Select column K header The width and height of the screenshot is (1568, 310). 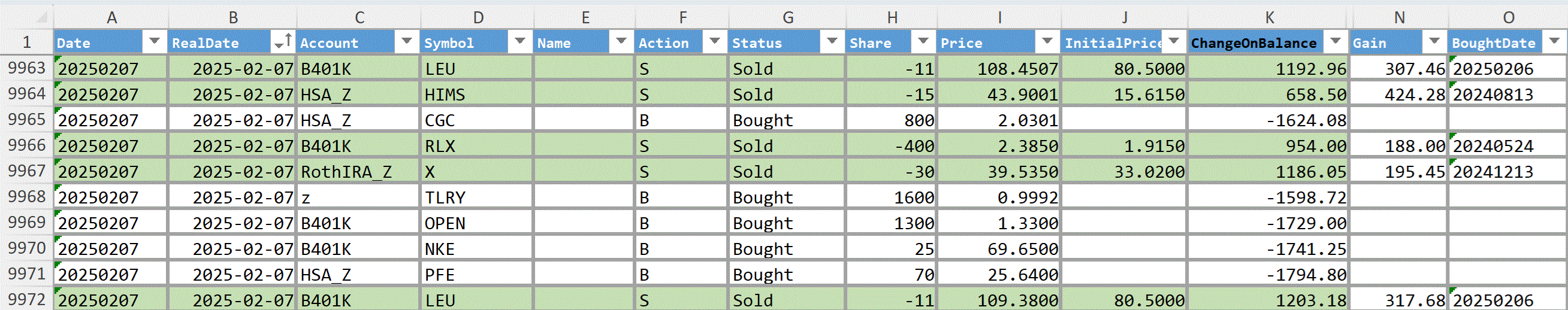pyautogui.click(x=1268, y=17)
